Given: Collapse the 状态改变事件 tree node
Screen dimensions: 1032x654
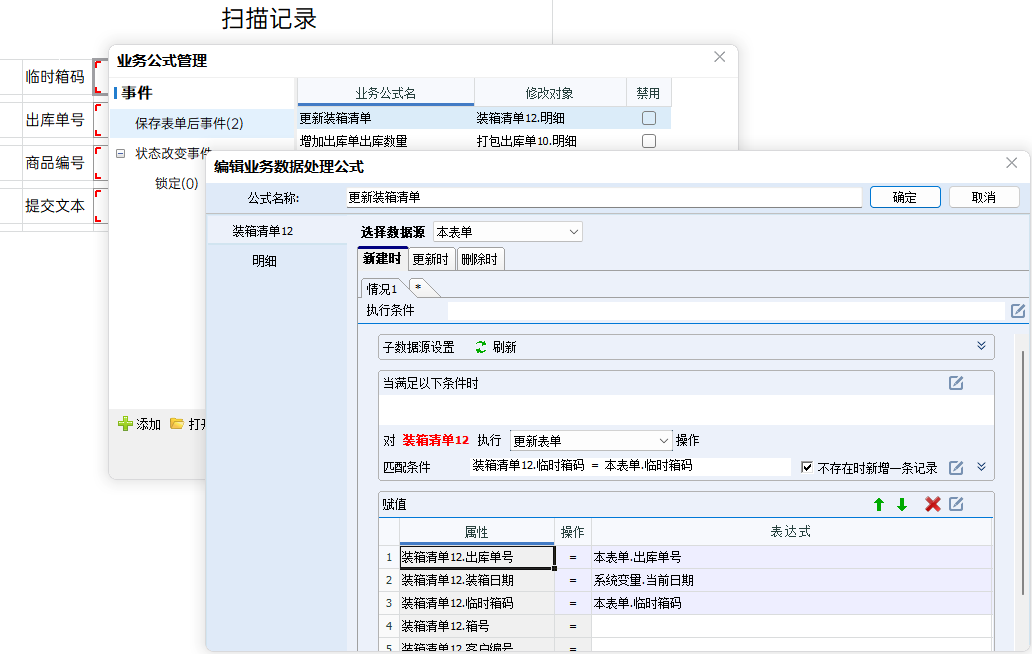Looking at the screenshot, I should (x=121, y=154).
